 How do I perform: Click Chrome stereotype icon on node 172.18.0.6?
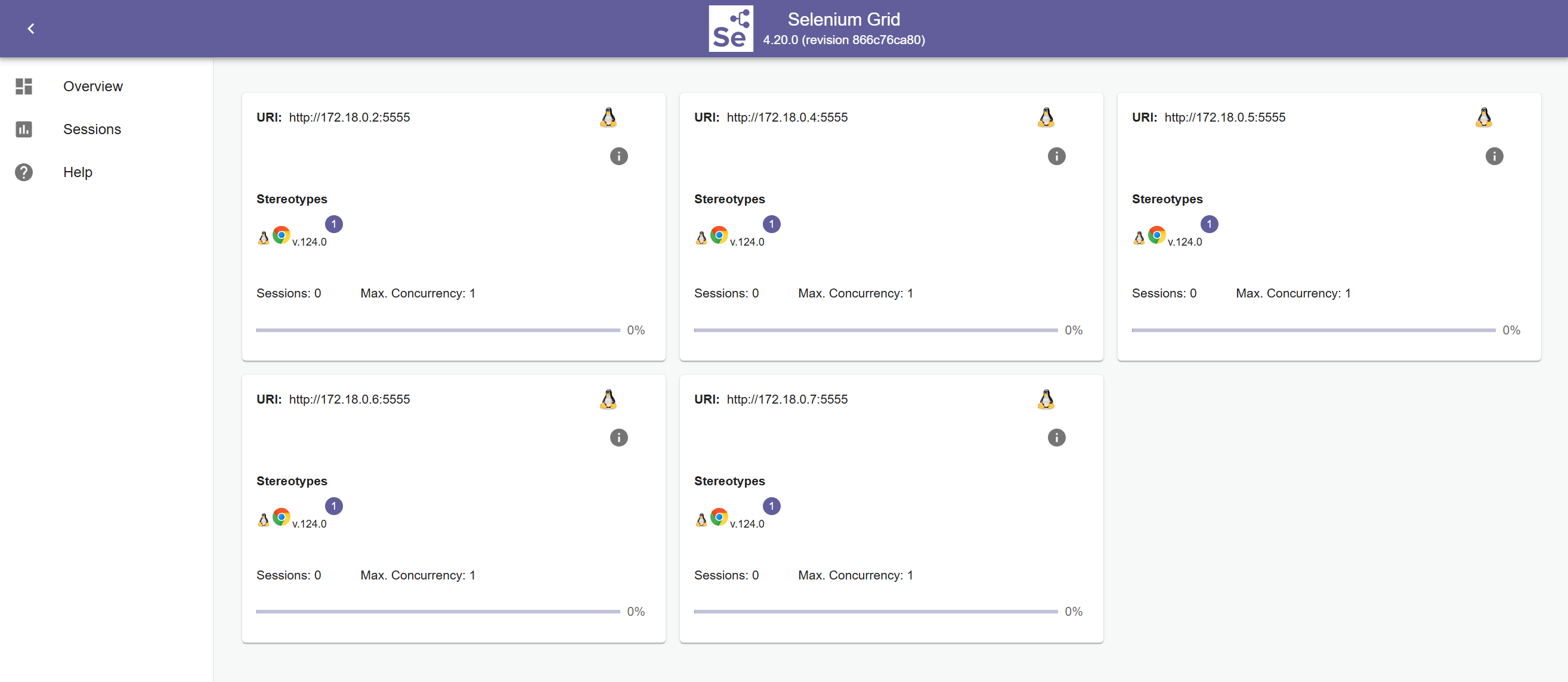click(x=282, y=516)
